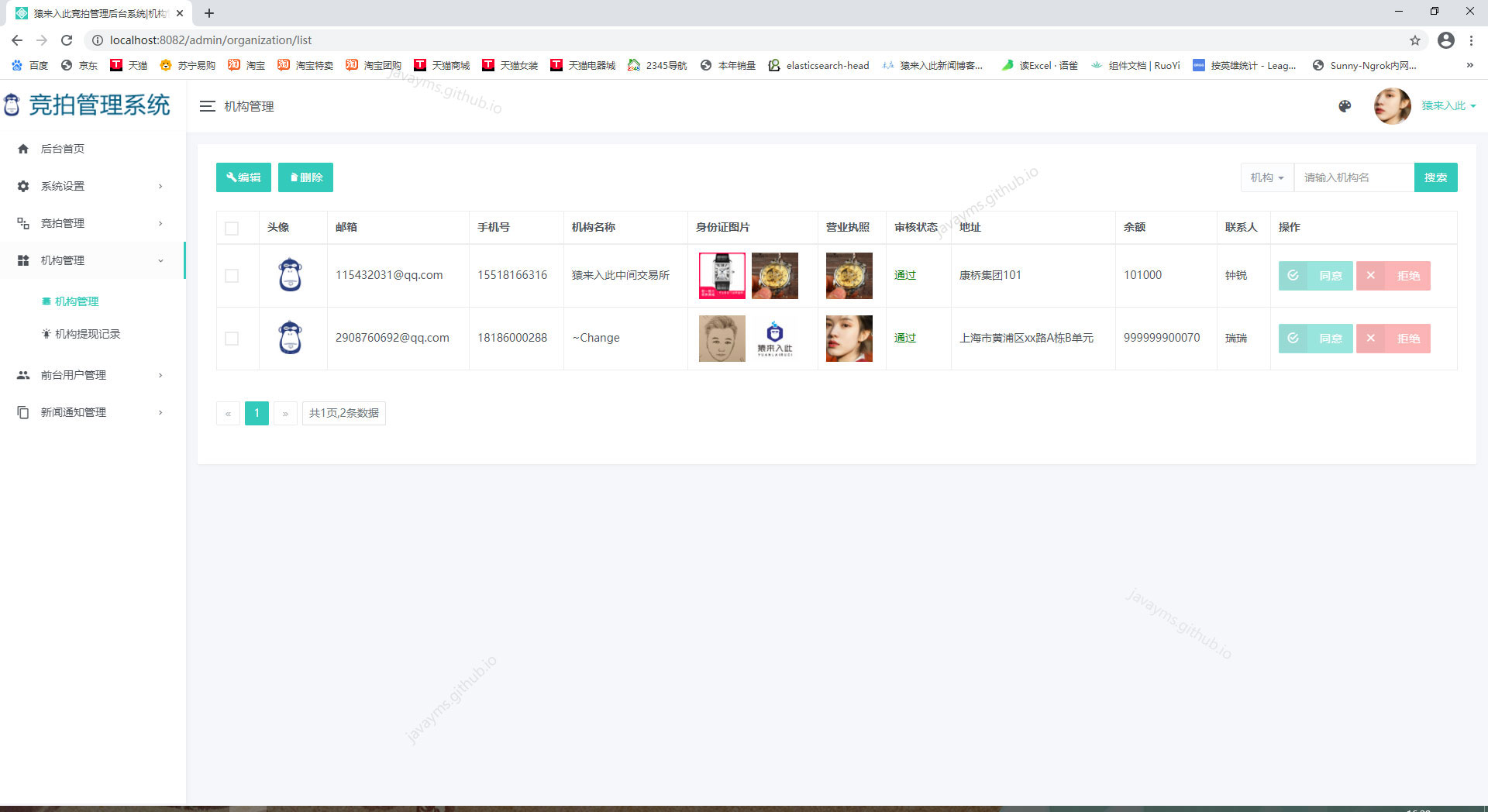The image size is (1488, 812).
Task: Open the 猿来入此 user account dropdown
Action: tap(1446, 105)
